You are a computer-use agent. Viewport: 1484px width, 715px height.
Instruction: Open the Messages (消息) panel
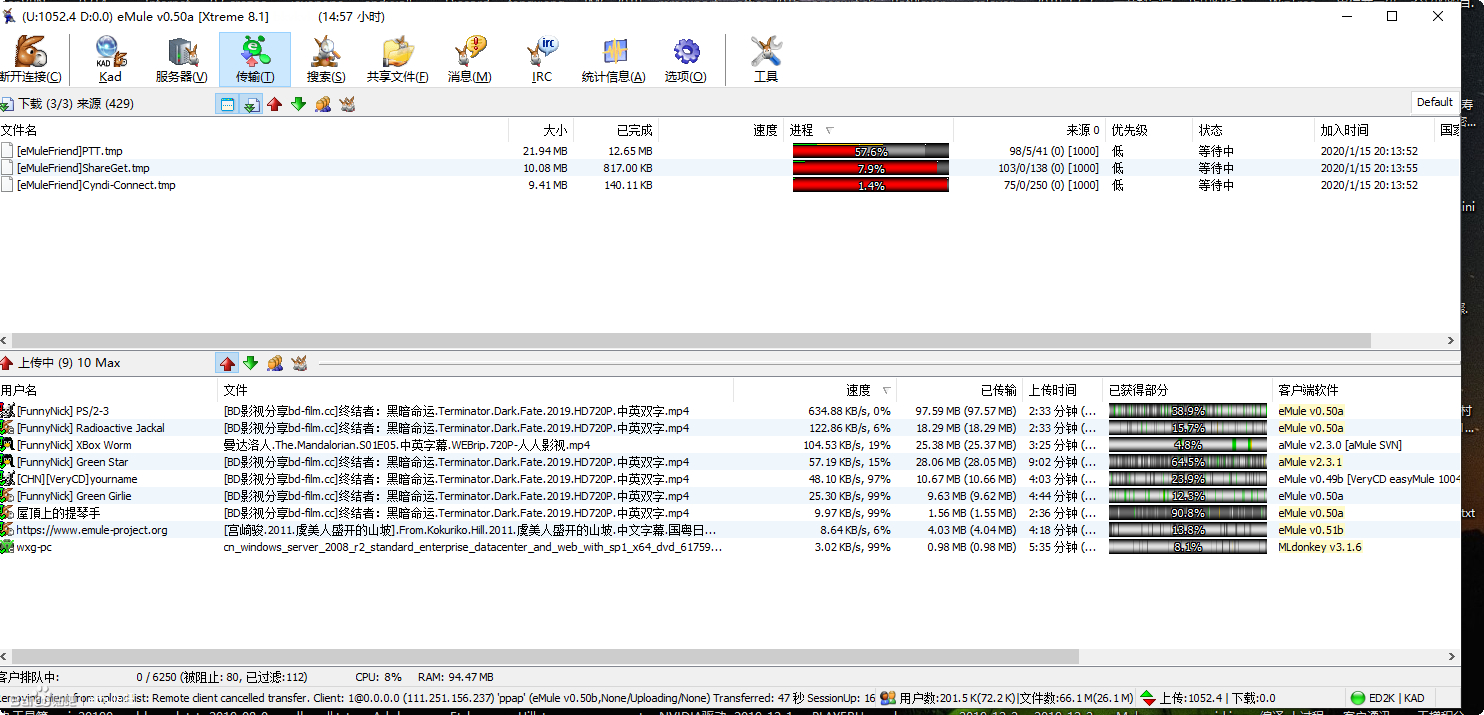coord(469,59)
